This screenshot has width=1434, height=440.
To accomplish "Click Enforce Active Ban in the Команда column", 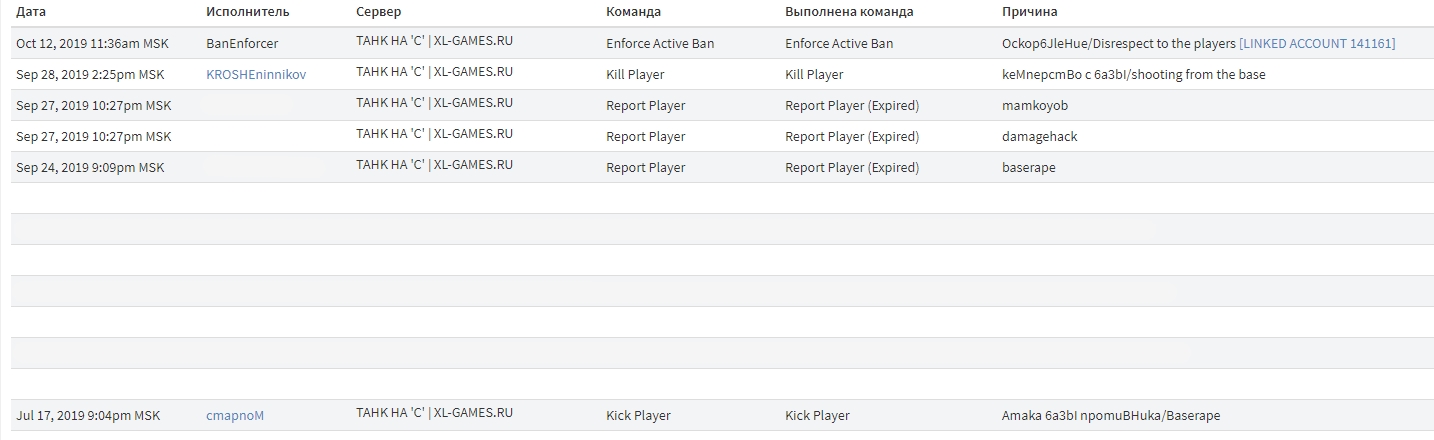I will click(660, 44).
